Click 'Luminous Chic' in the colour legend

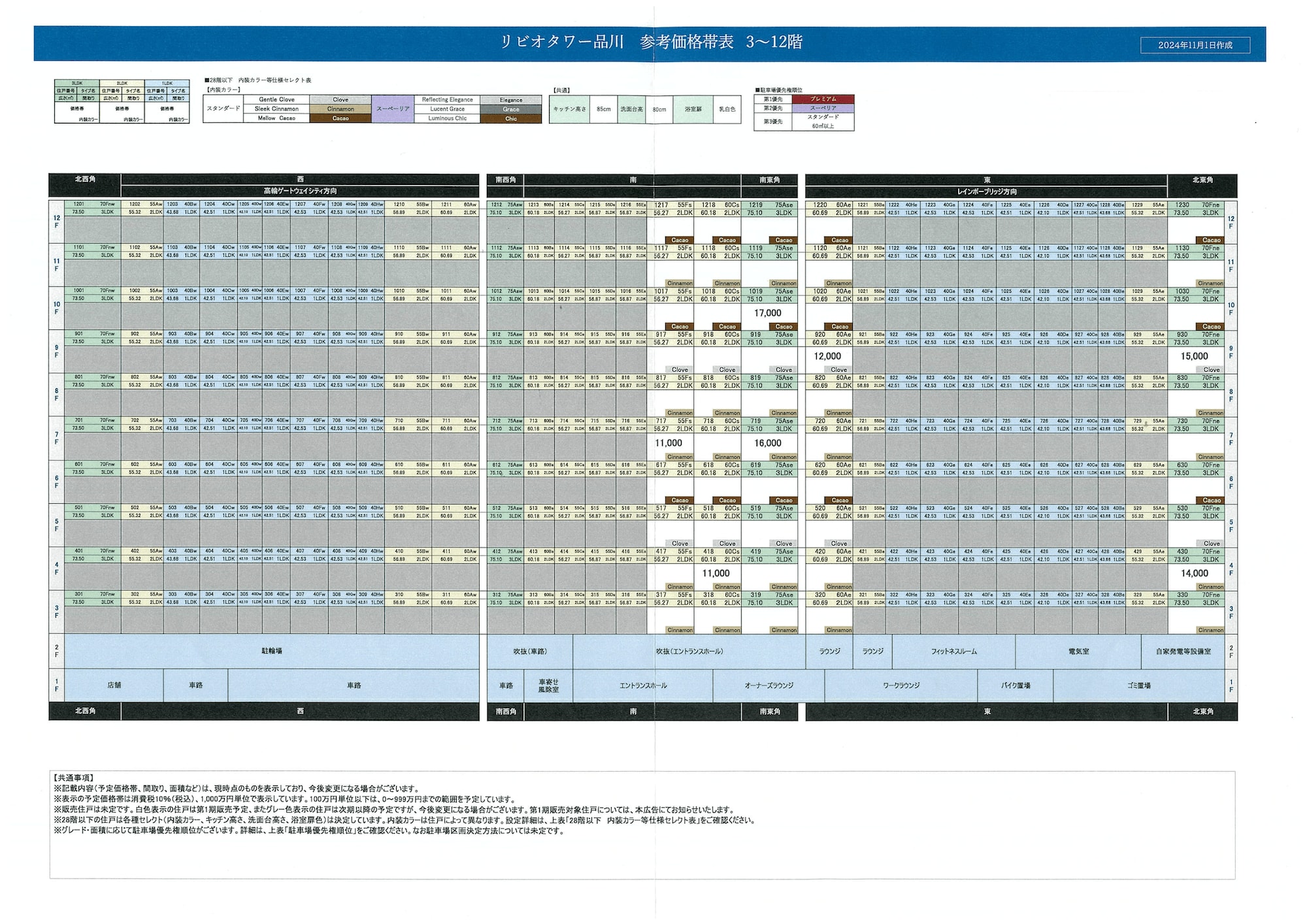[448, 118]
